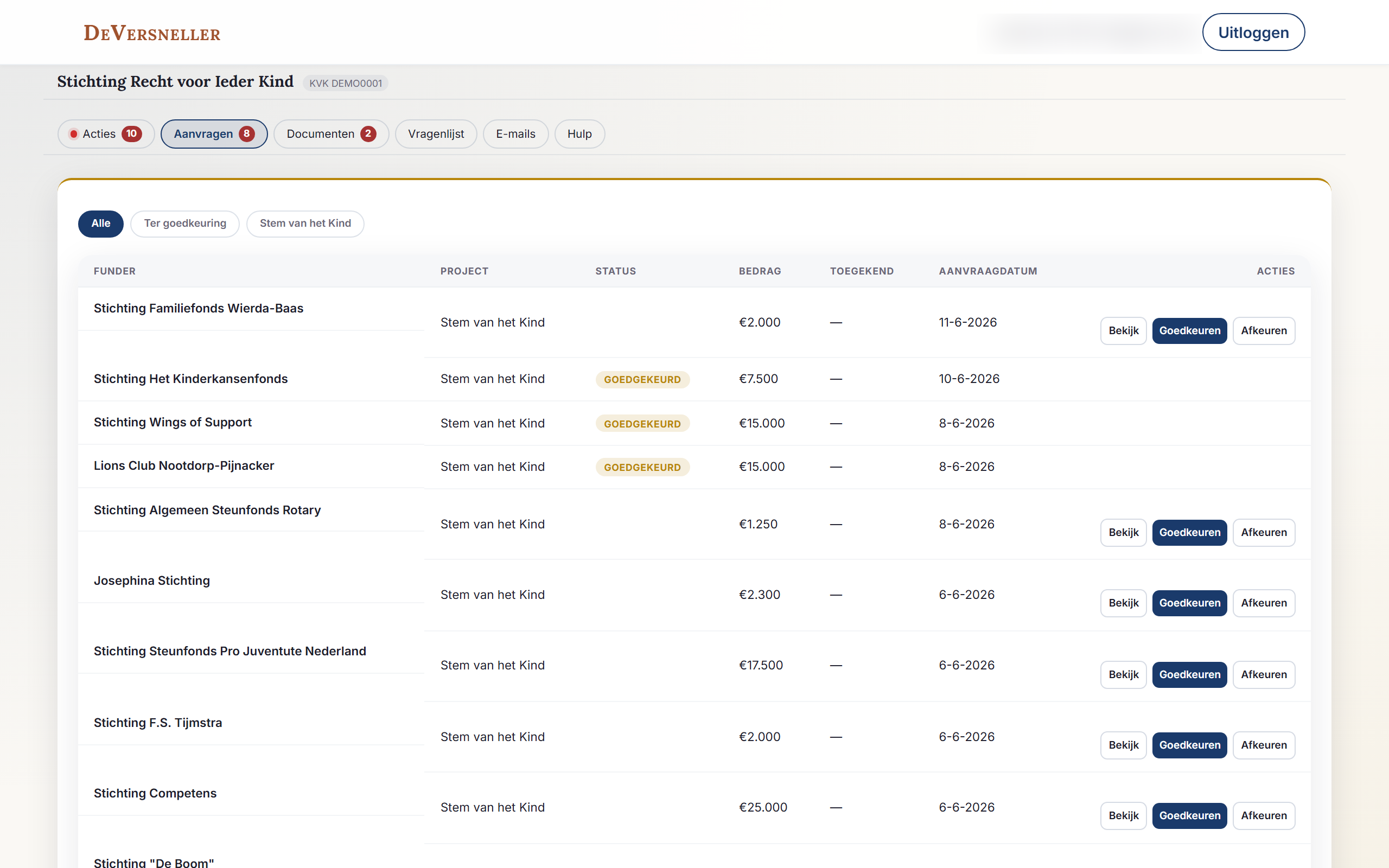Filter by Stem van het Kind chip

click(305, 224)
